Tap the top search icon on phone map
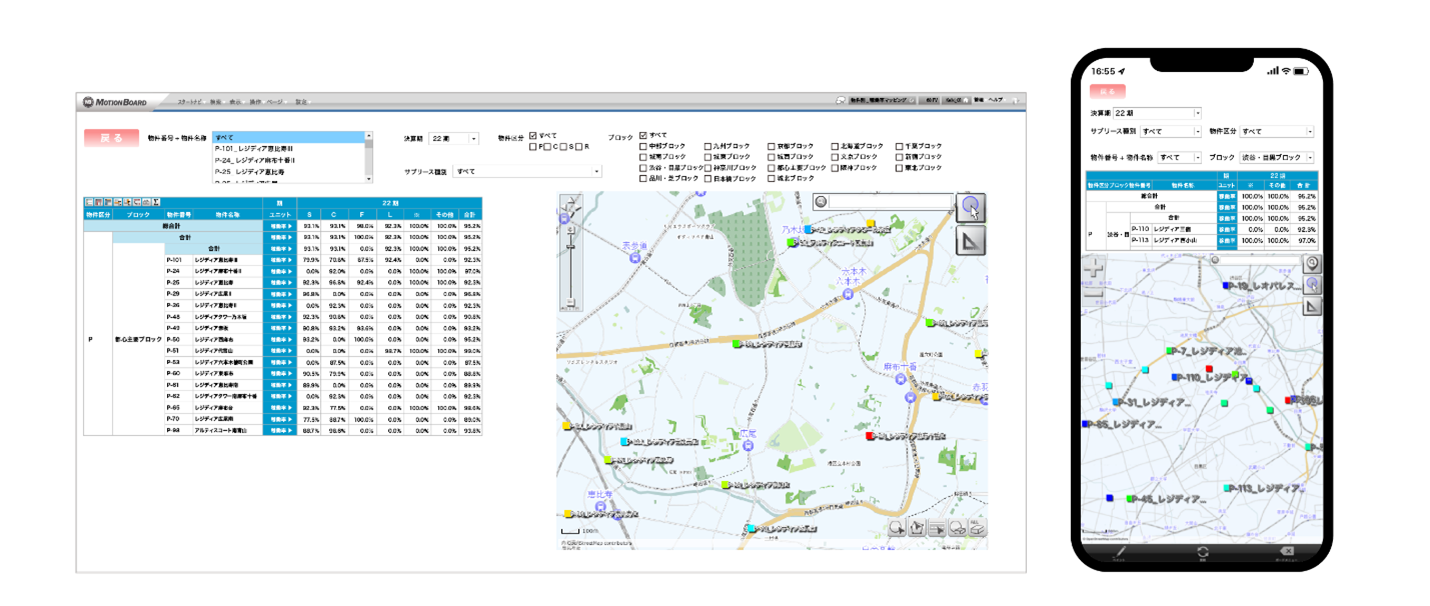The width and height of the screenshot is (1430, 606). (x=1313, y=263)
